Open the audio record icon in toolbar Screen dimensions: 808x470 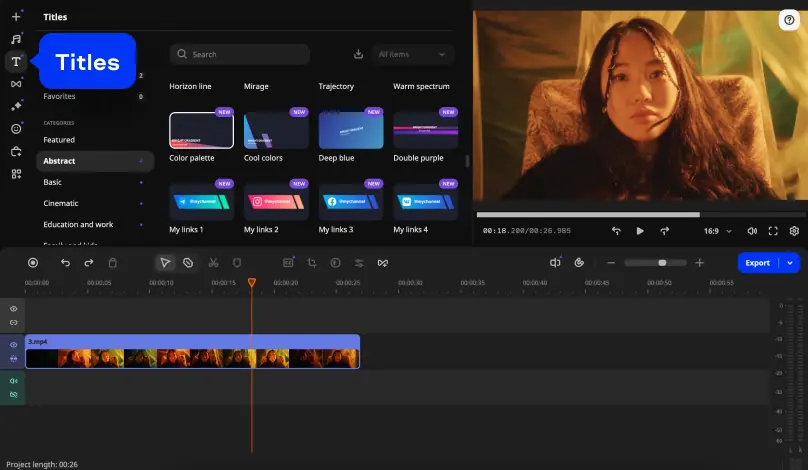coord(555,262)
